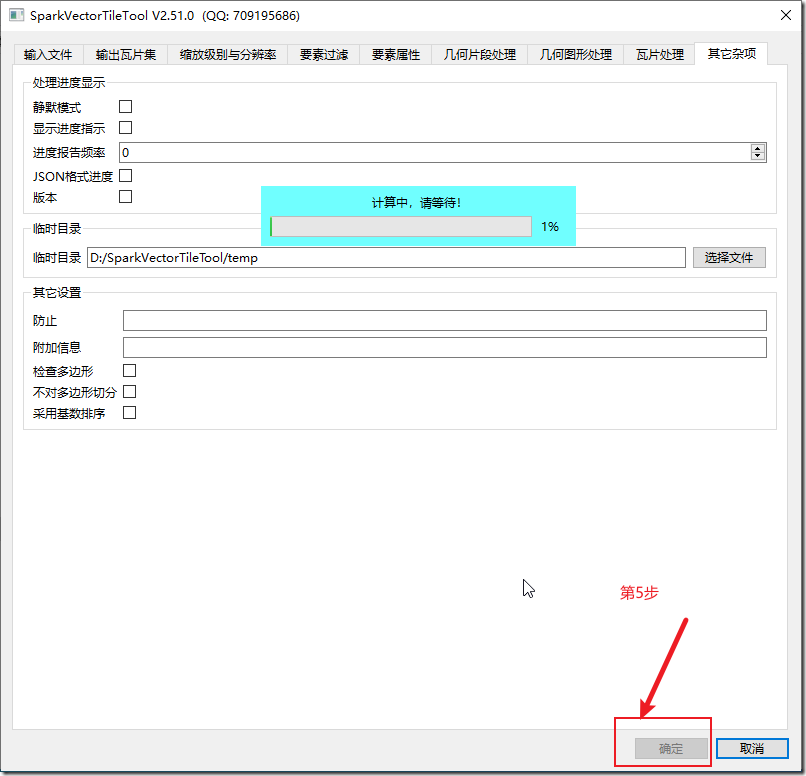Image resolution: width=806 pixels, height=776 pixels.
Task: Select the 缩放级别与分辨率 tab
Action: 228,54
